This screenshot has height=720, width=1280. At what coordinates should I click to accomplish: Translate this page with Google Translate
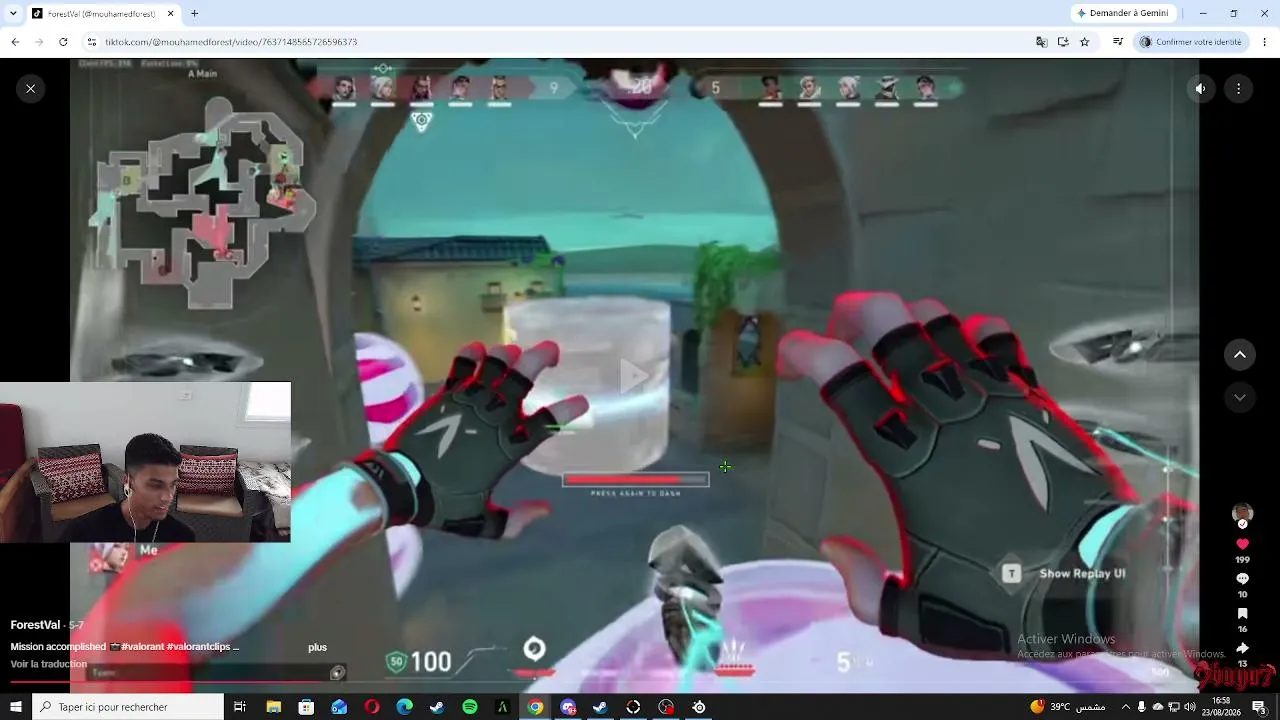click(x=1041, y=42)
